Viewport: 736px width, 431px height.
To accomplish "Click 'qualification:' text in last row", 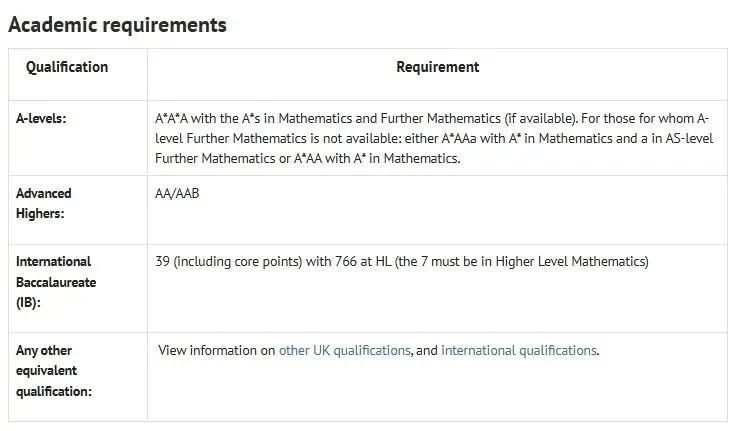I will point(54,392).
